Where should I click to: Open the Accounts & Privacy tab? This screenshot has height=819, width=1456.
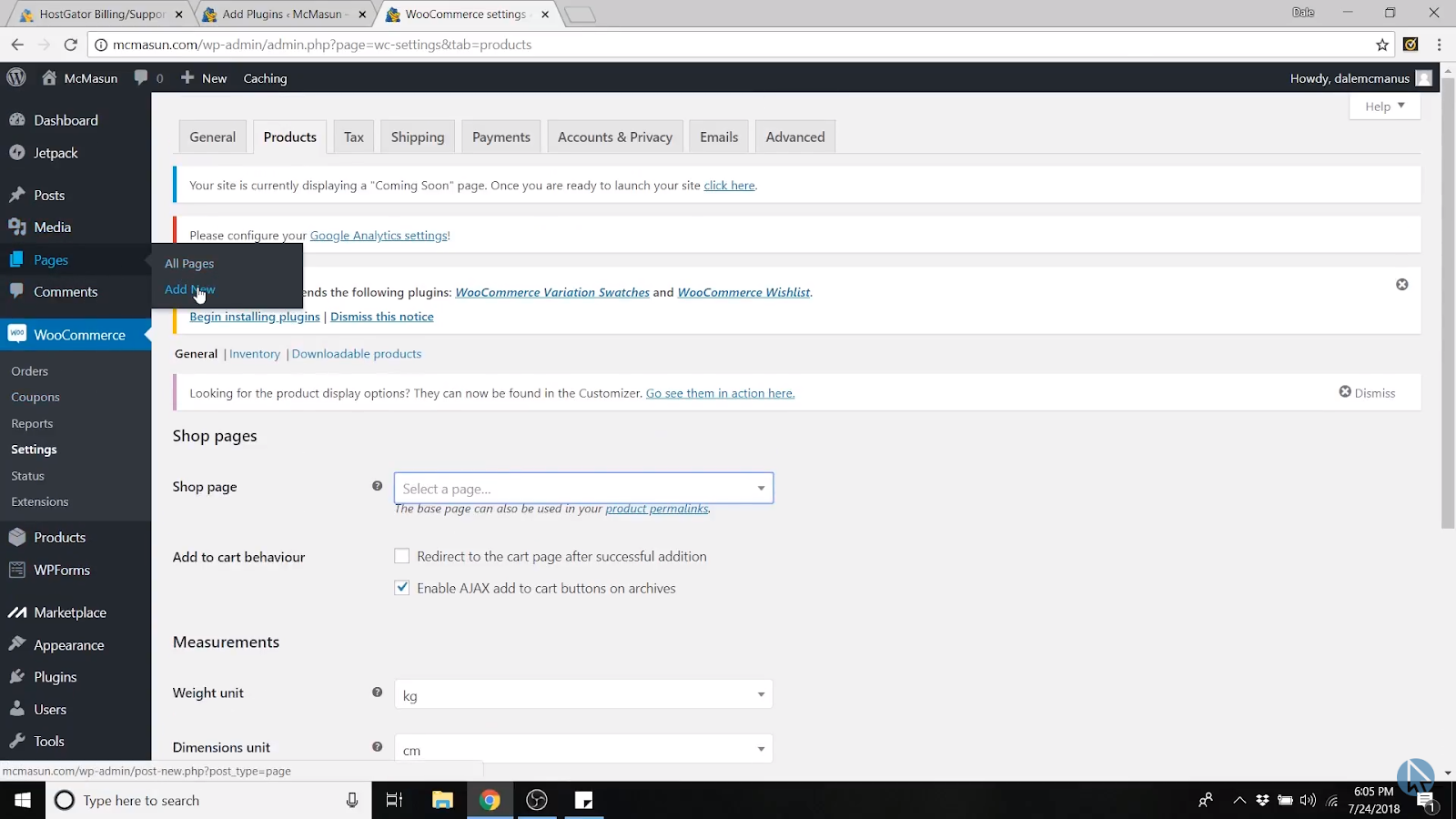tap(615, 136)
